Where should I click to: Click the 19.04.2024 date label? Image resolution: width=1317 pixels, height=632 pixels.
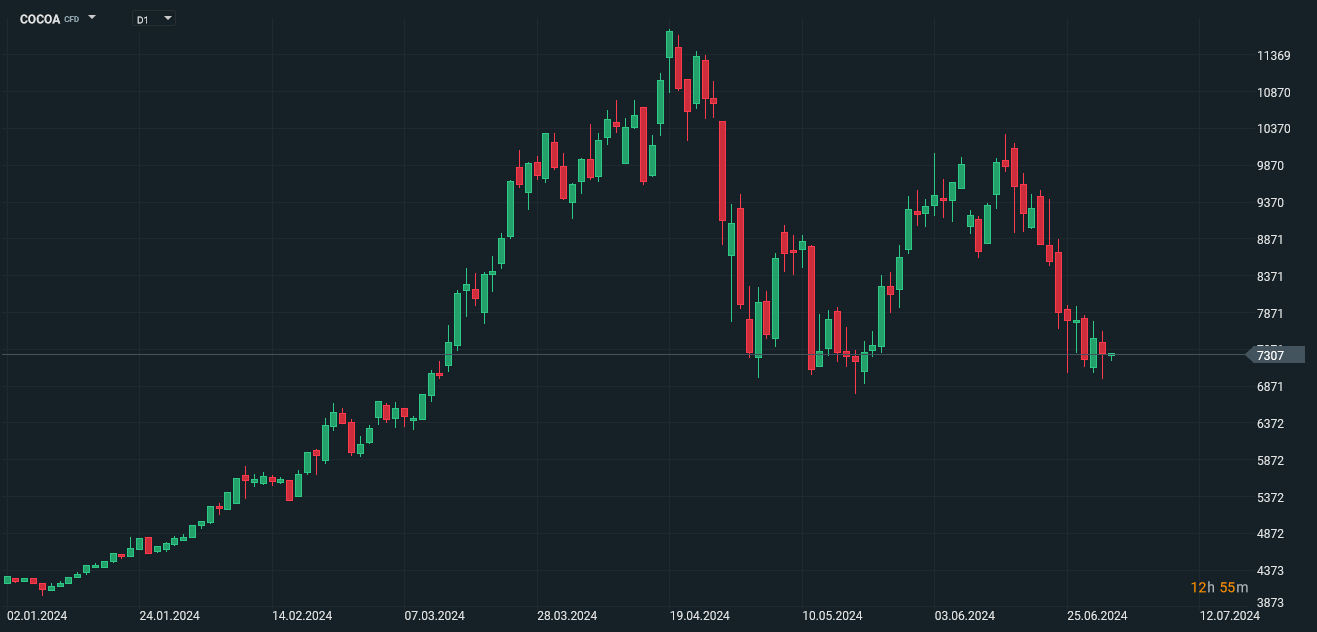point(700,616)
